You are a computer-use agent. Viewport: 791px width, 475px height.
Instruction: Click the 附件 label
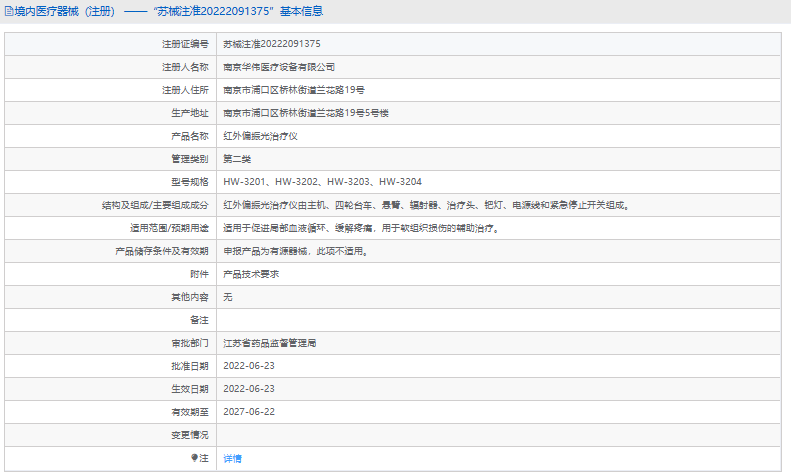tap(199, 274)
